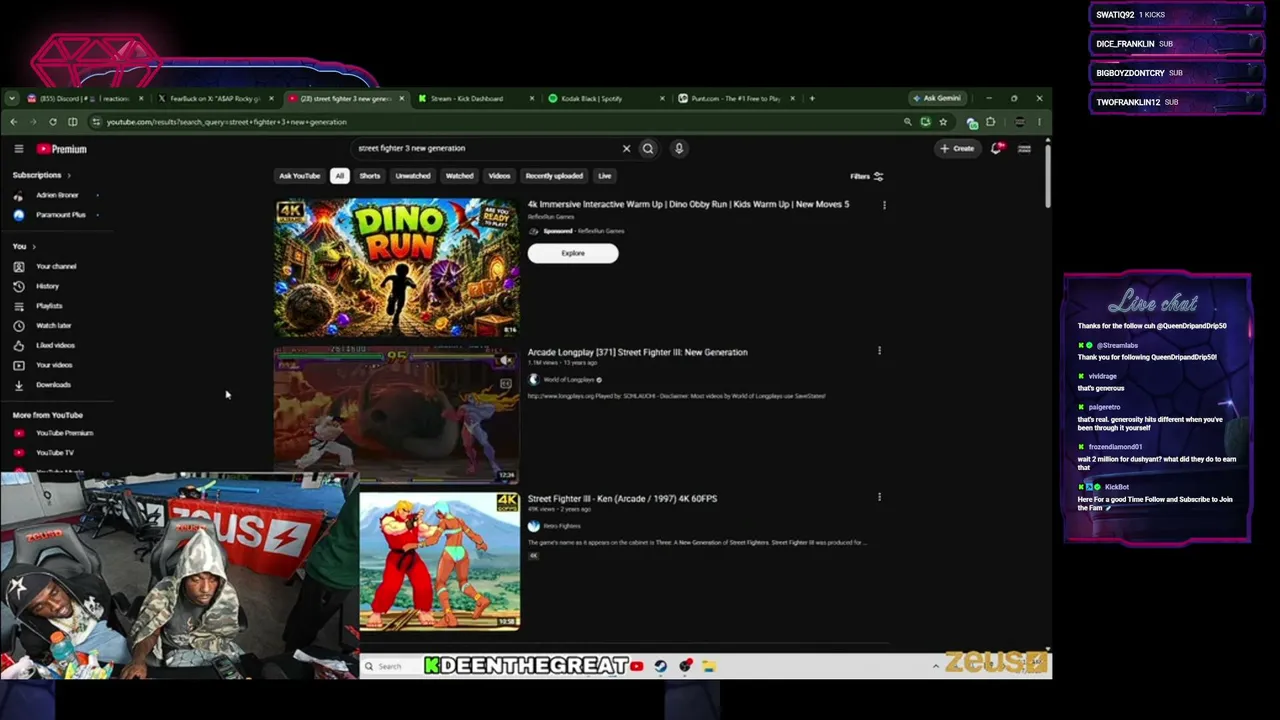
Task: Open a new browser tab
Action: (812, 99)
